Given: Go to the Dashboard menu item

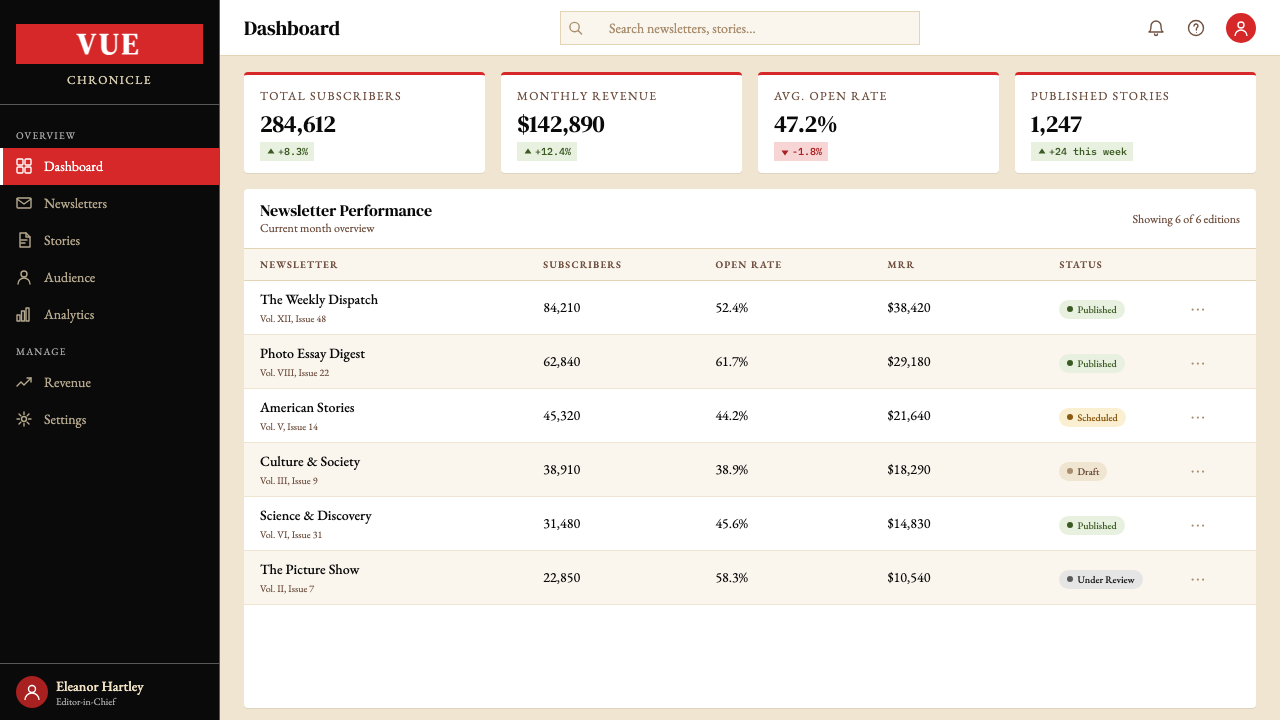Looking at the screenshot, I should pyautogui.click(x=110, y=166).
